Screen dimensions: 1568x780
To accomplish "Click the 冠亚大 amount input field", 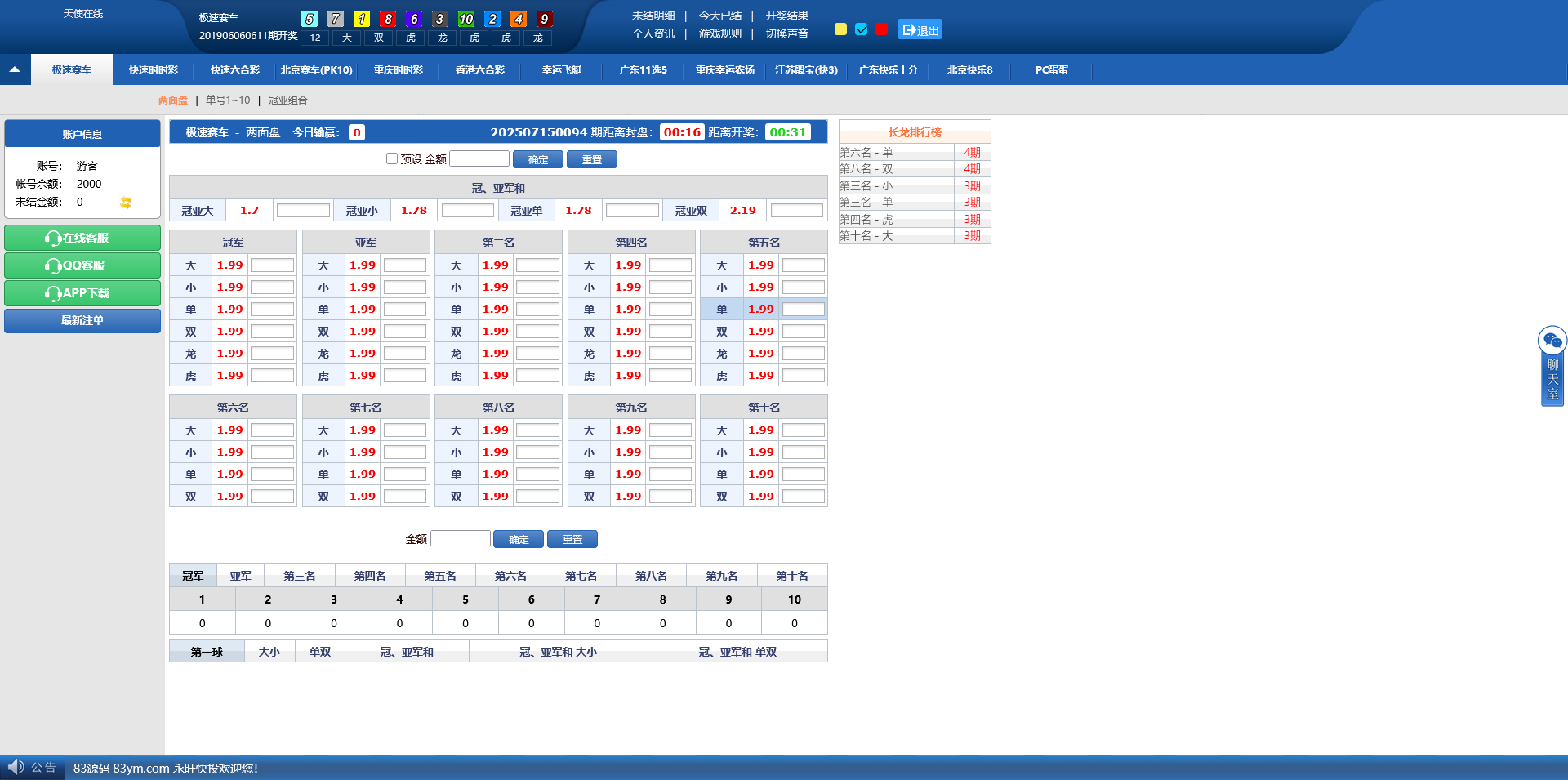I will click(x=303, y=211).
